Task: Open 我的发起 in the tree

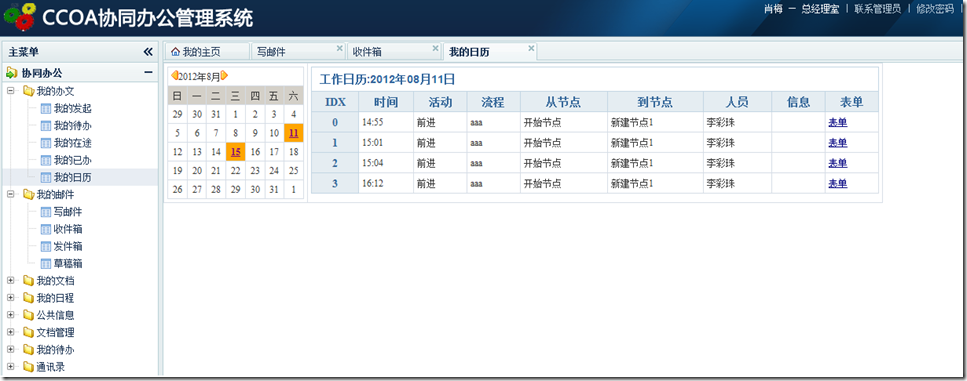Action: [73, 109]
